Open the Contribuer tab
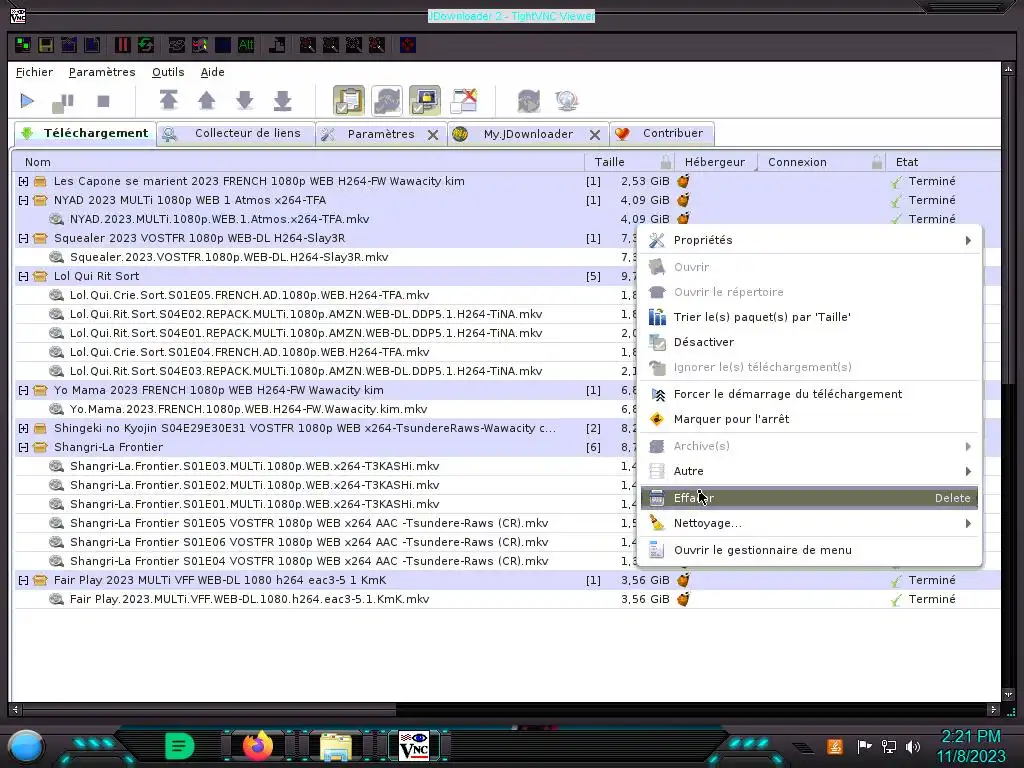 tap(662, 133)
